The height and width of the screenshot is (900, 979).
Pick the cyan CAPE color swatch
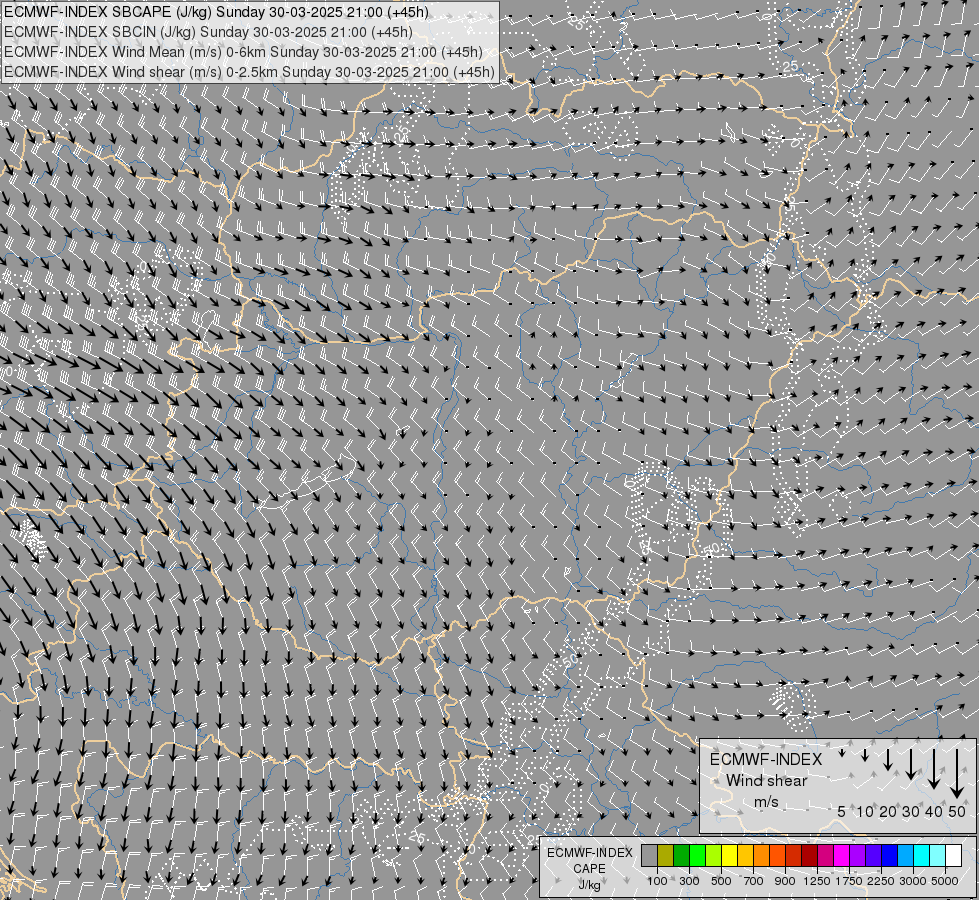[x=922, y=856]
